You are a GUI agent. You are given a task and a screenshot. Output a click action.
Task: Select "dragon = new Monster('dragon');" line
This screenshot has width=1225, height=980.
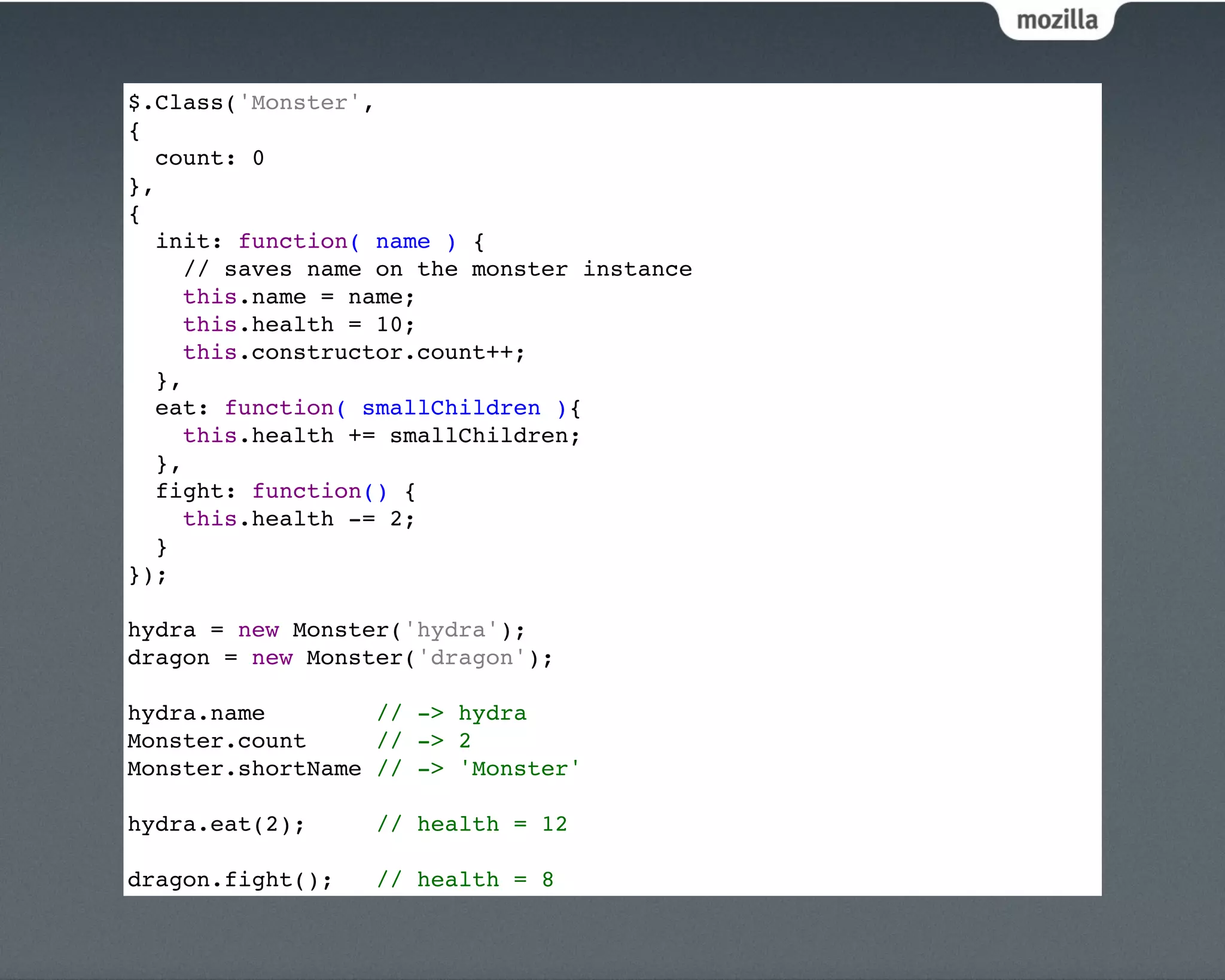340,658
